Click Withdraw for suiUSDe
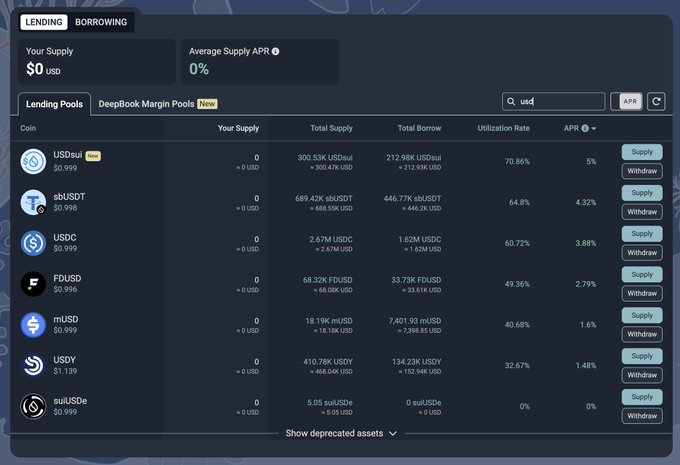This screenshot has width=680, height=465. (x=642, y=416)
